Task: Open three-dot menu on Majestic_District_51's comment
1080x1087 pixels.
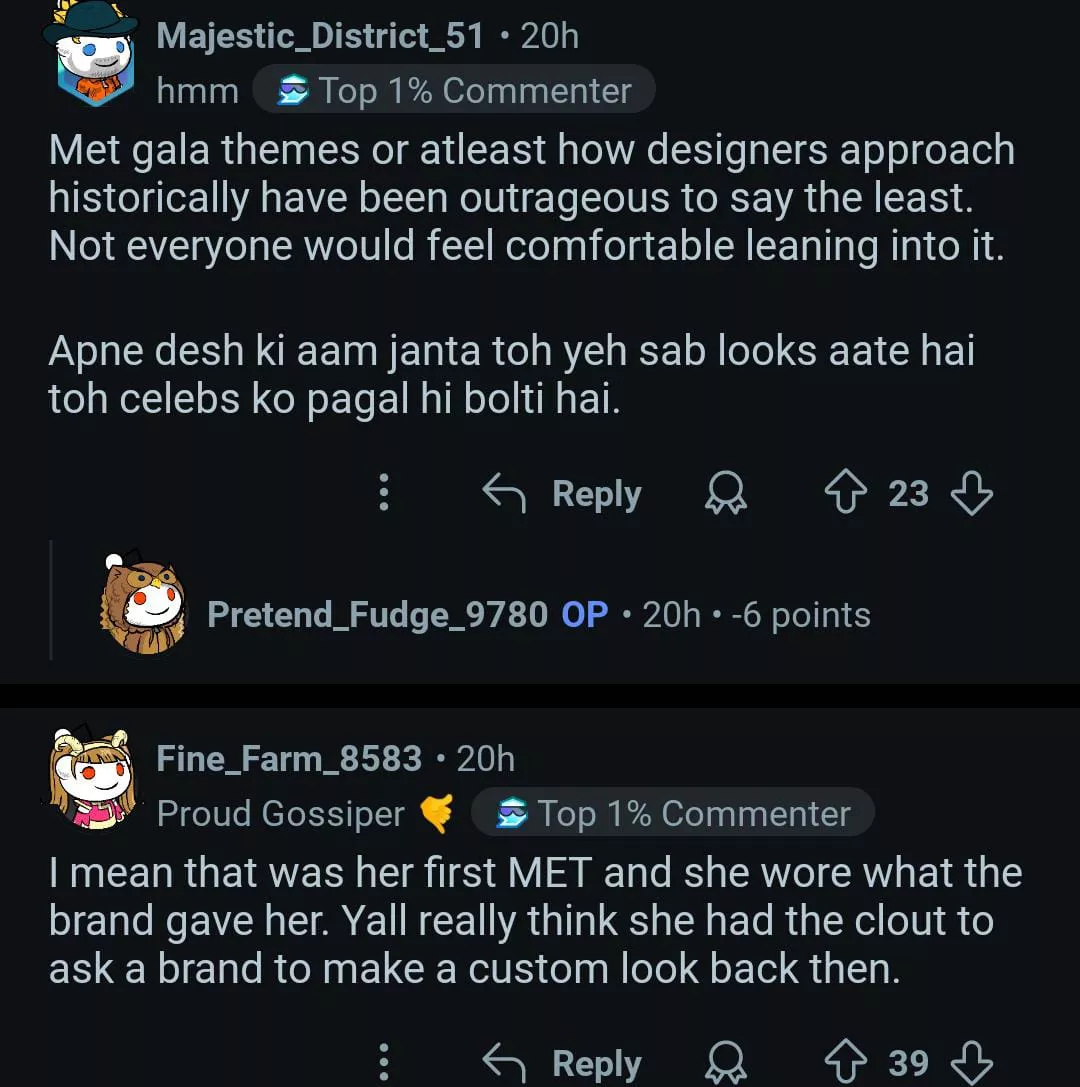Action: pos(383,494)
